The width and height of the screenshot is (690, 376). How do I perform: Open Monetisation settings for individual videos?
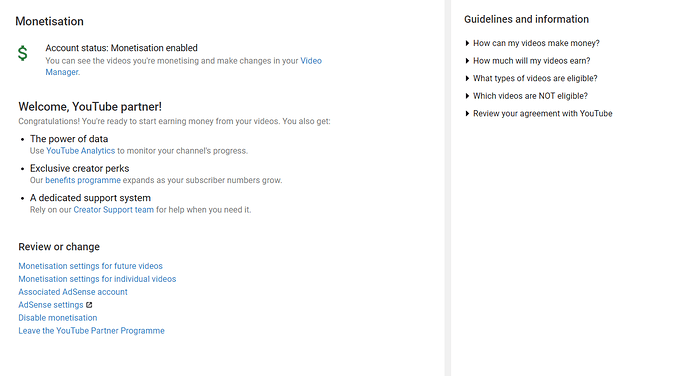tap(97, 279)
